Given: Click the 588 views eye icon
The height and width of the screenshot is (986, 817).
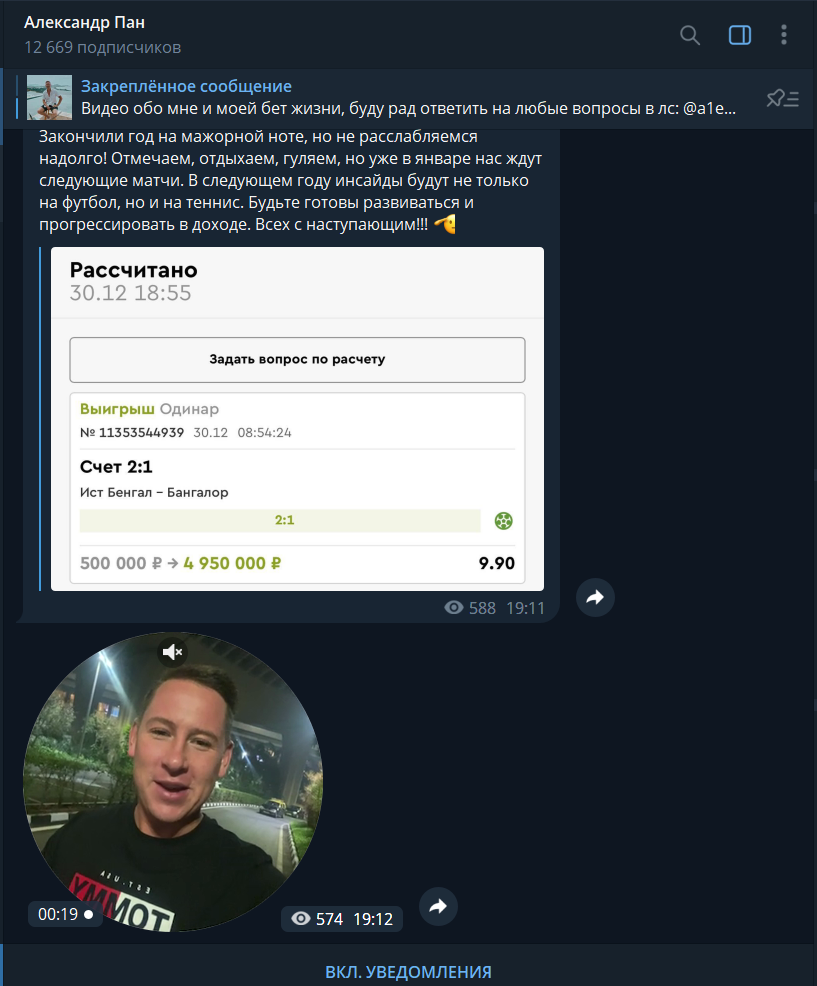Looking at the screenshot, I should tap(453, 607).
